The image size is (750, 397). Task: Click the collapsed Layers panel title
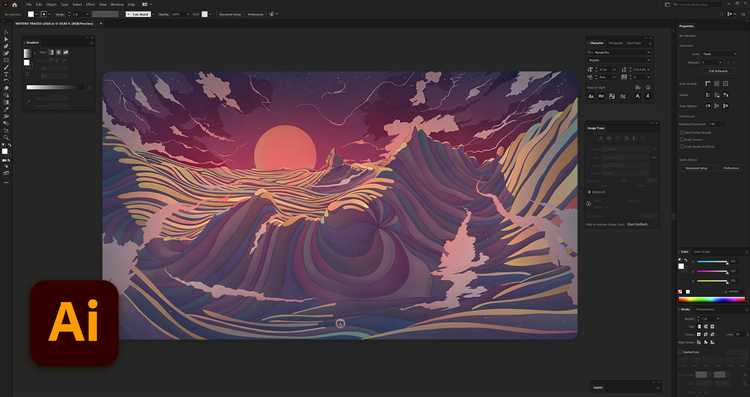pos(598,387)
